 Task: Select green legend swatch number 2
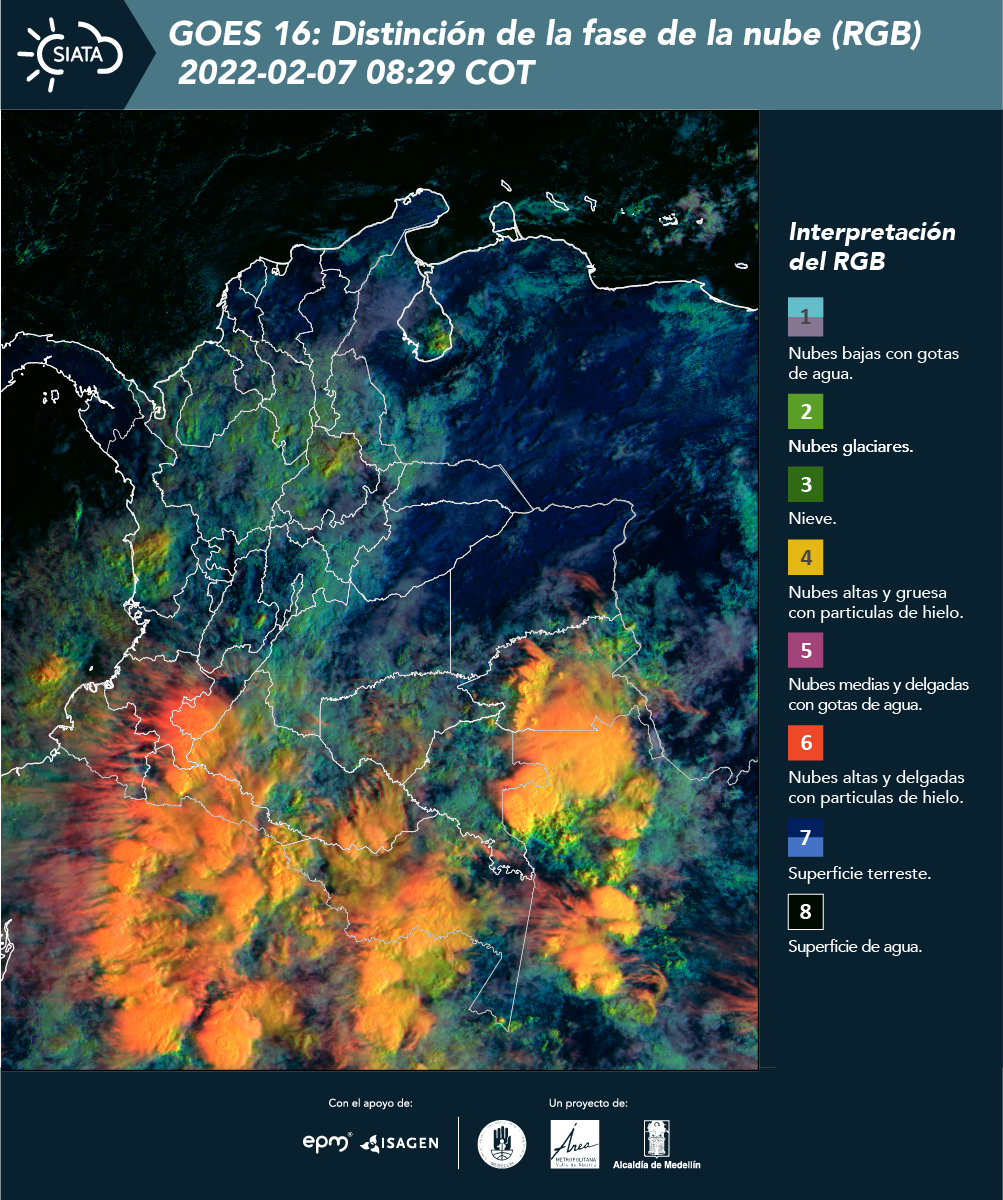point(805,411)
